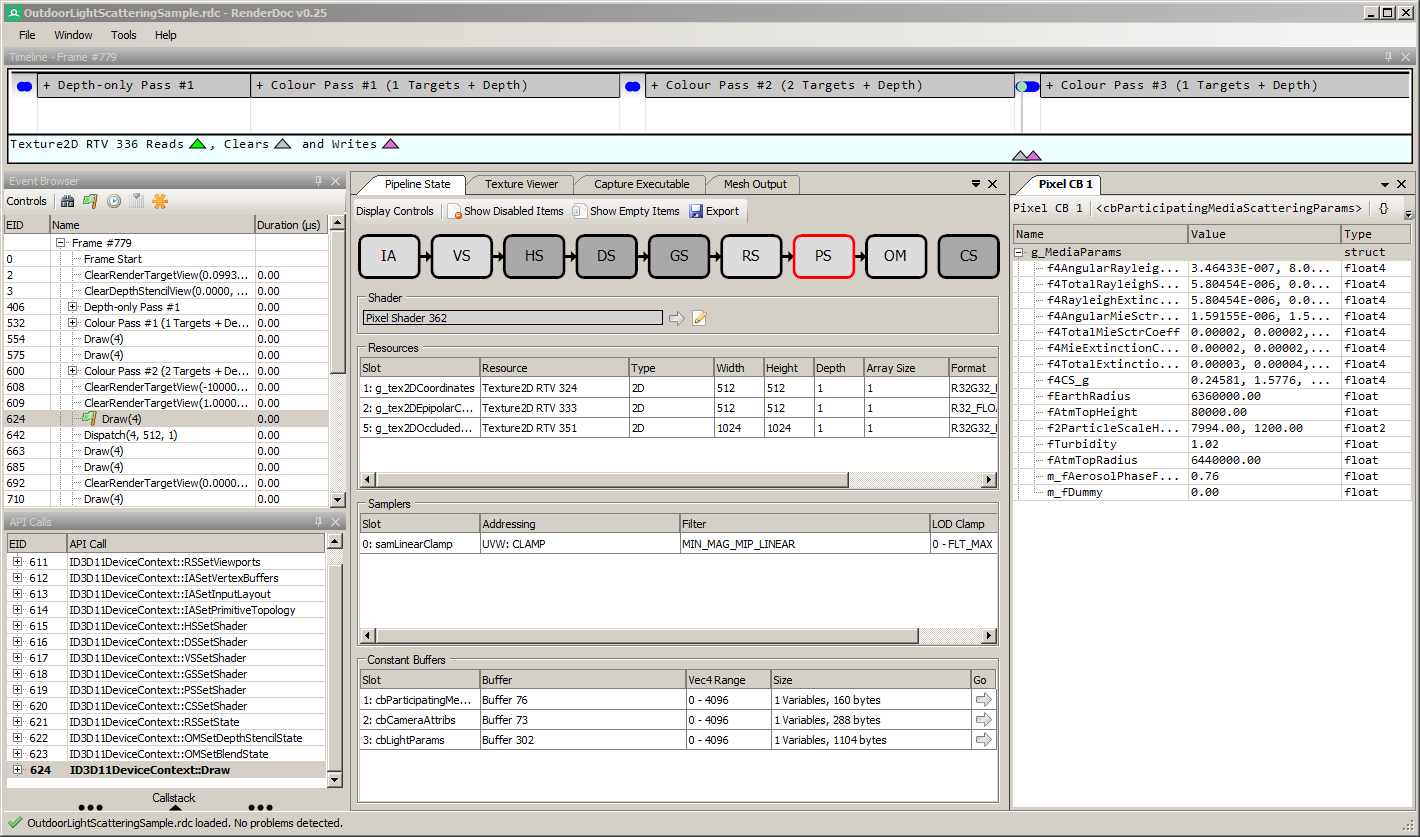Pin the Event Browser panel
The height and width of the screenshot is (837, 1420).
pyautogui.click(x=318, y=181)
